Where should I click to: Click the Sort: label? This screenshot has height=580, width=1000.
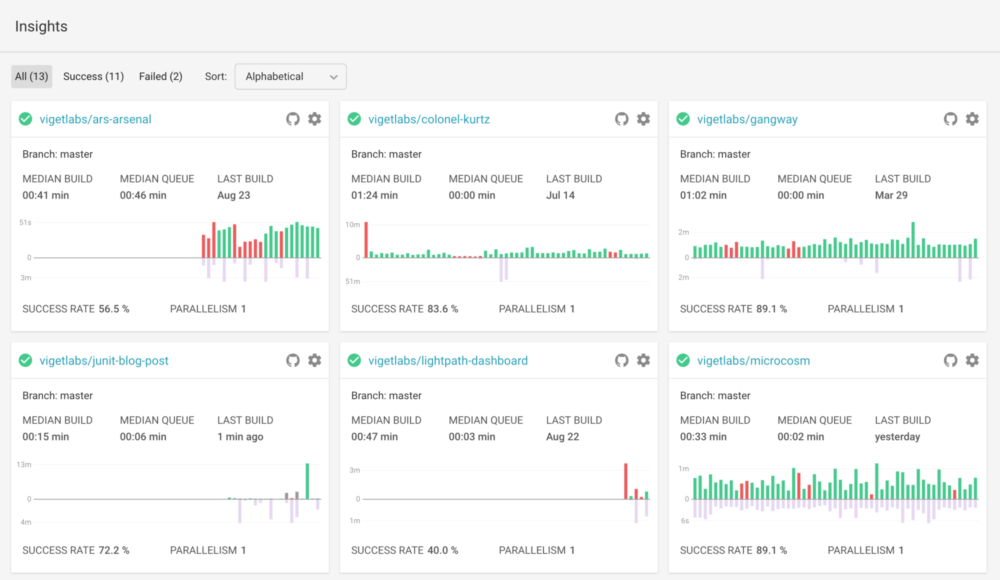216,77
